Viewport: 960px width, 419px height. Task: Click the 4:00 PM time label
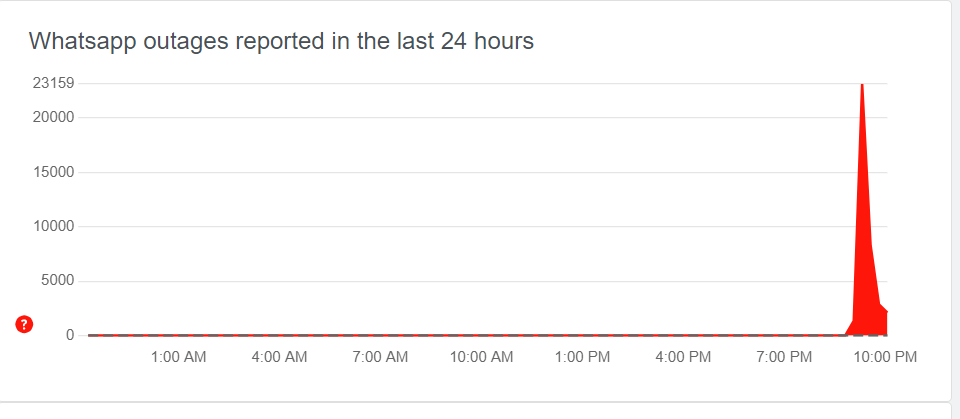pos(683,357)
